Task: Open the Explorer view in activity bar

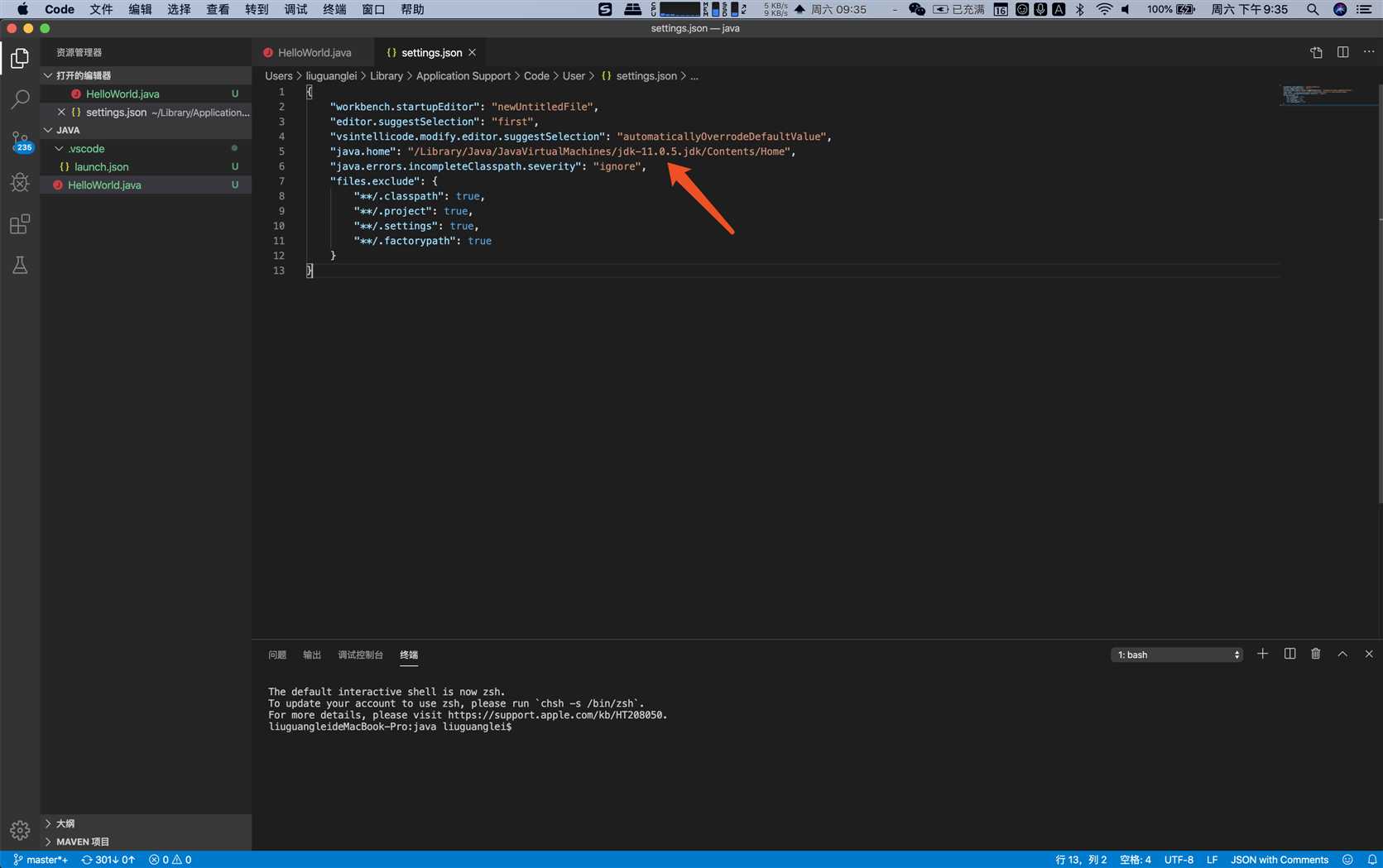Action: (20, 58)
